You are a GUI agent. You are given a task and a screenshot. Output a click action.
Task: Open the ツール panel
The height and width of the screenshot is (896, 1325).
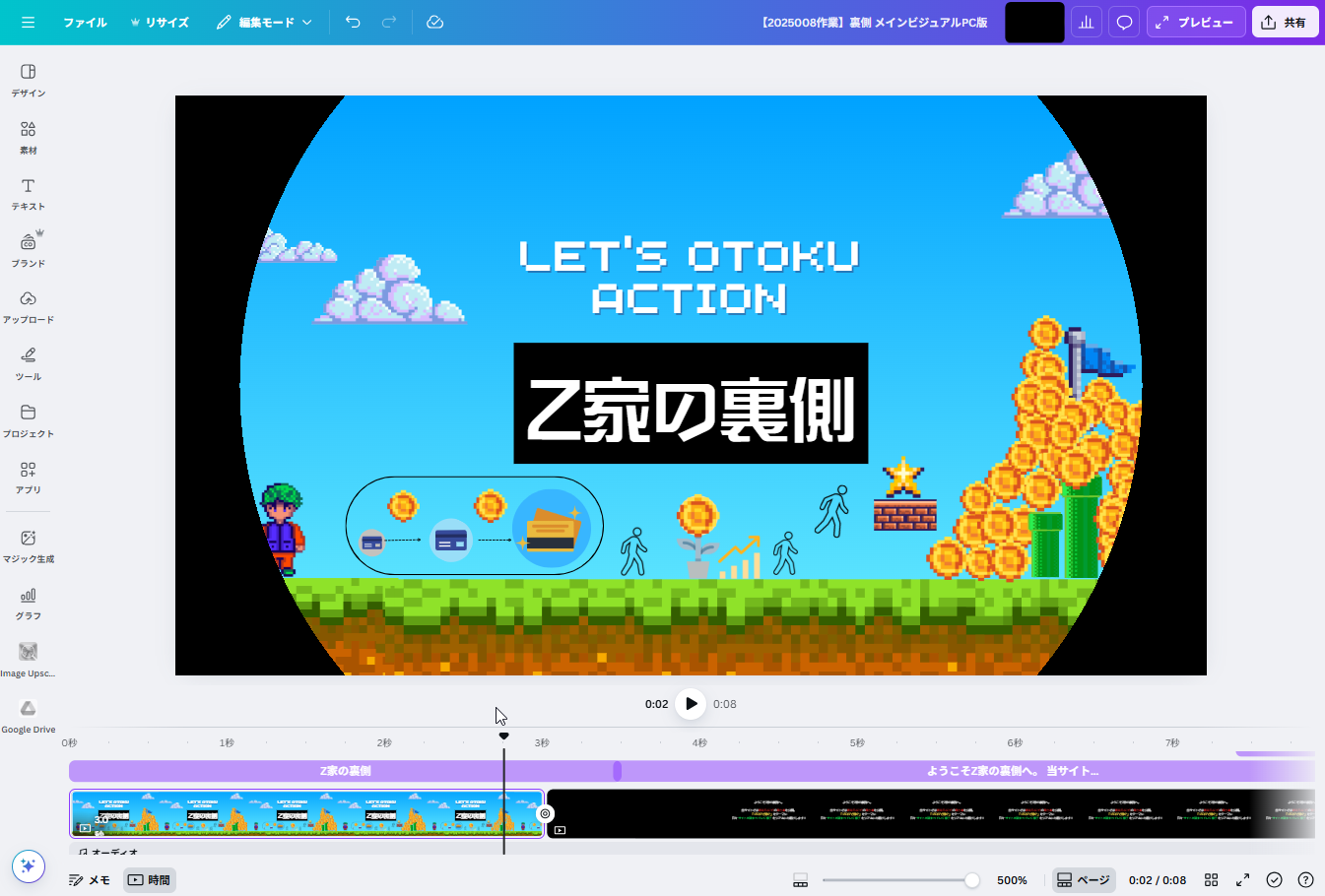coord(29,363)
